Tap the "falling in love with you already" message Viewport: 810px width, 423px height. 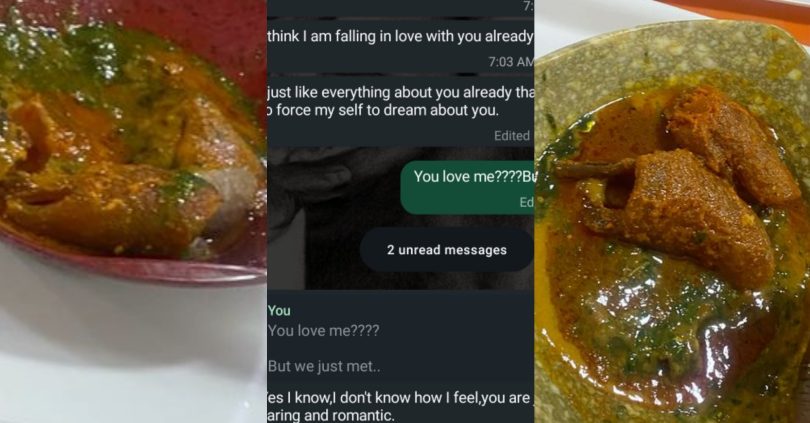[400, 36]
